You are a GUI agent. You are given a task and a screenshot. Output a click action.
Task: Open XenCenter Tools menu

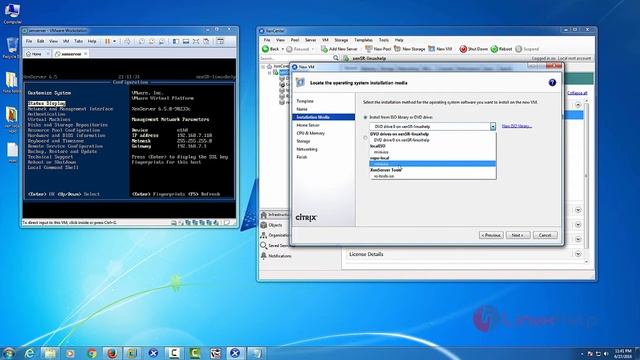click(x=384, y=40)
